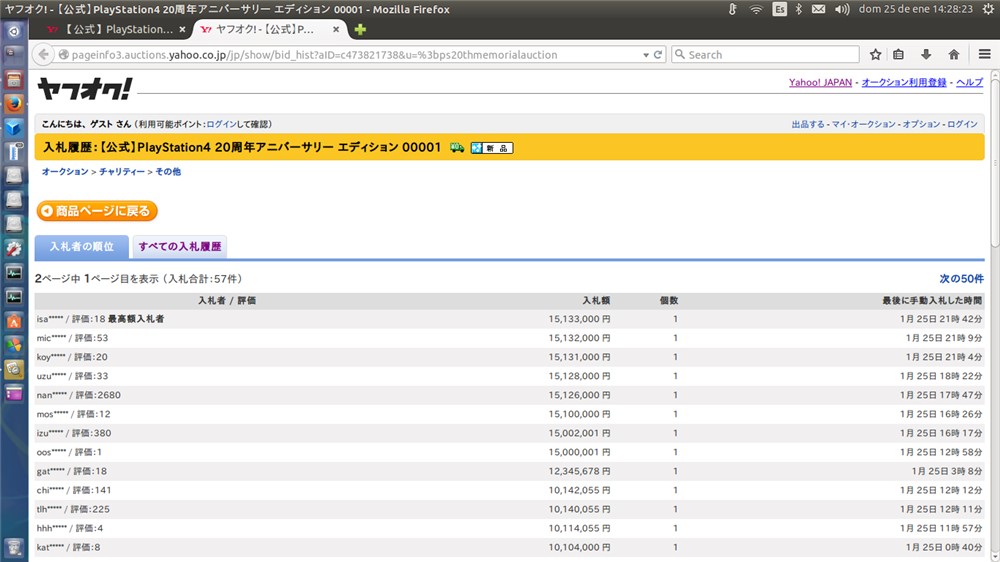
Task: Open the system power gear menu
Action: (x=989, y=9)
